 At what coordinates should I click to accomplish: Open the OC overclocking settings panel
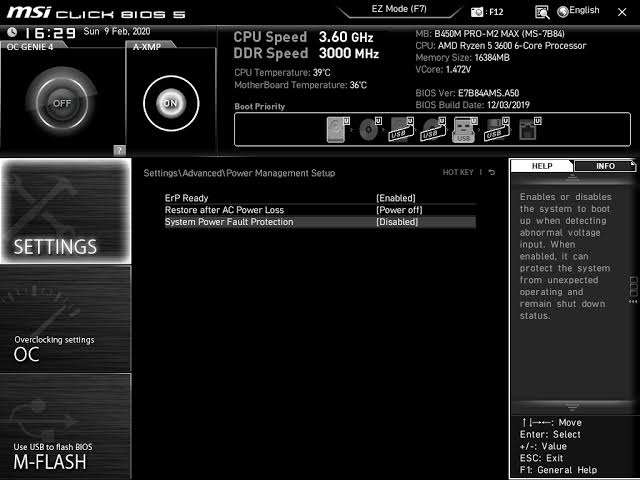[x=66, y=319]
